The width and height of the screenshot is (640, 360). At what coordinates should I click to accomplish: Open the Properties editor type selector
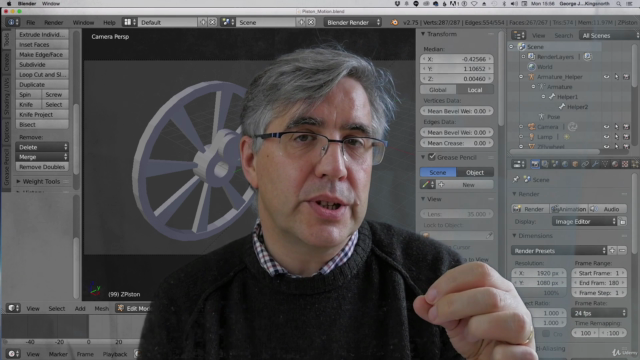tap(519, 164)
